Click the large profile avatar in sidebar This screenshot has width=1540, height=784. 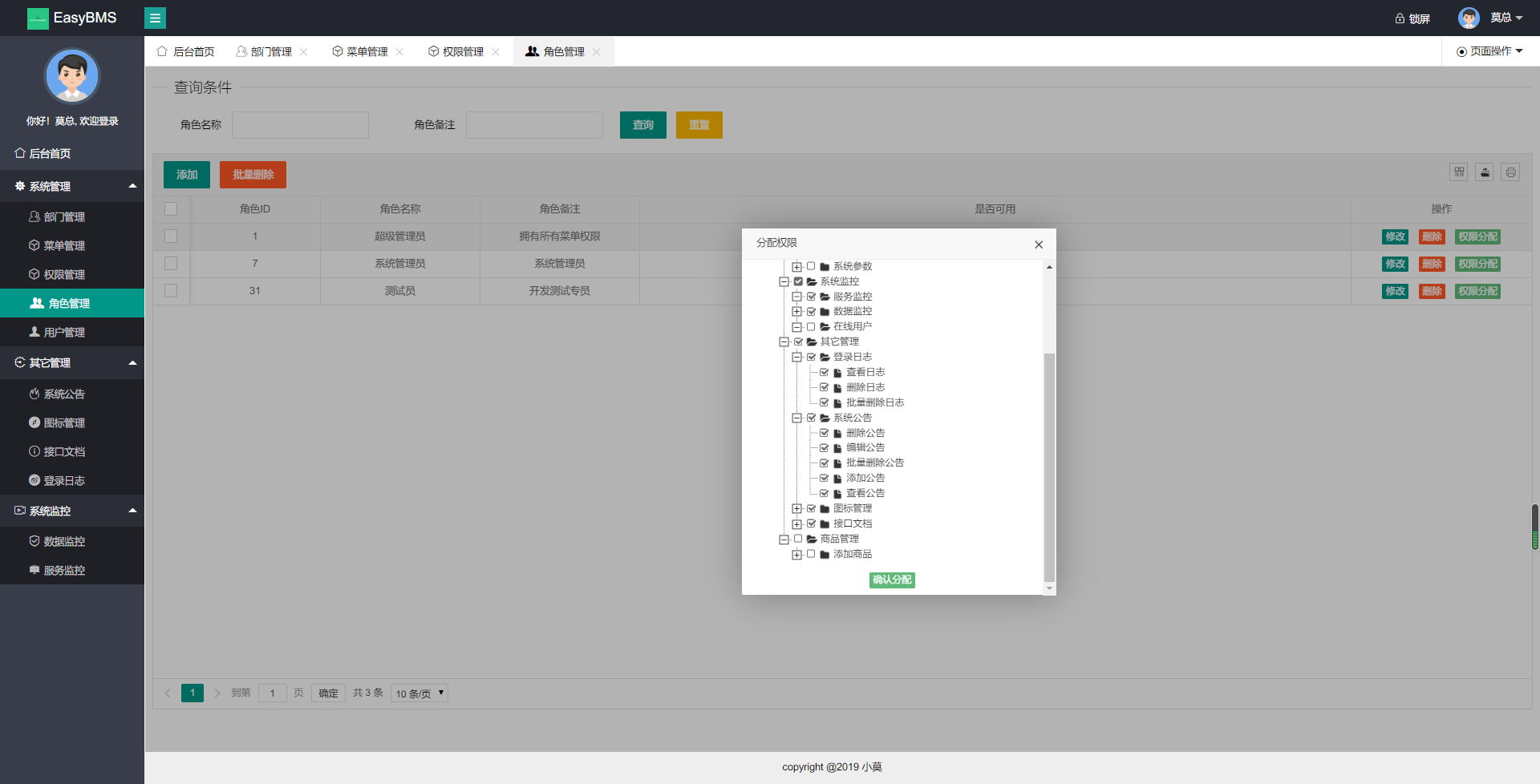coord(72,76)
